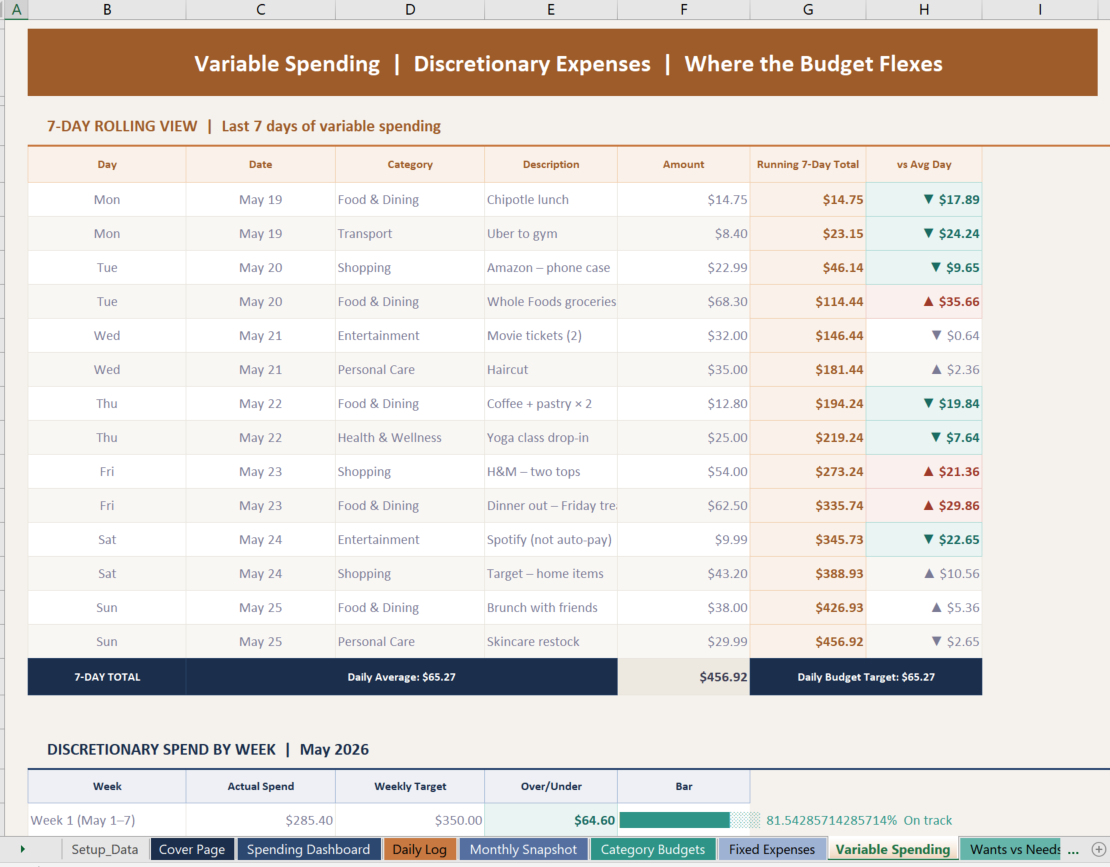Click the ▼ $22.65 variance cell

pos(924,539)
